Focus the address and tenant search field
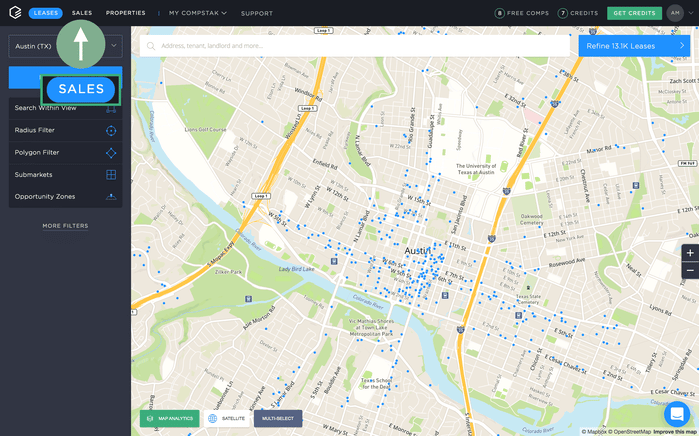Screen dimensions: 699x436 (355, 45)
